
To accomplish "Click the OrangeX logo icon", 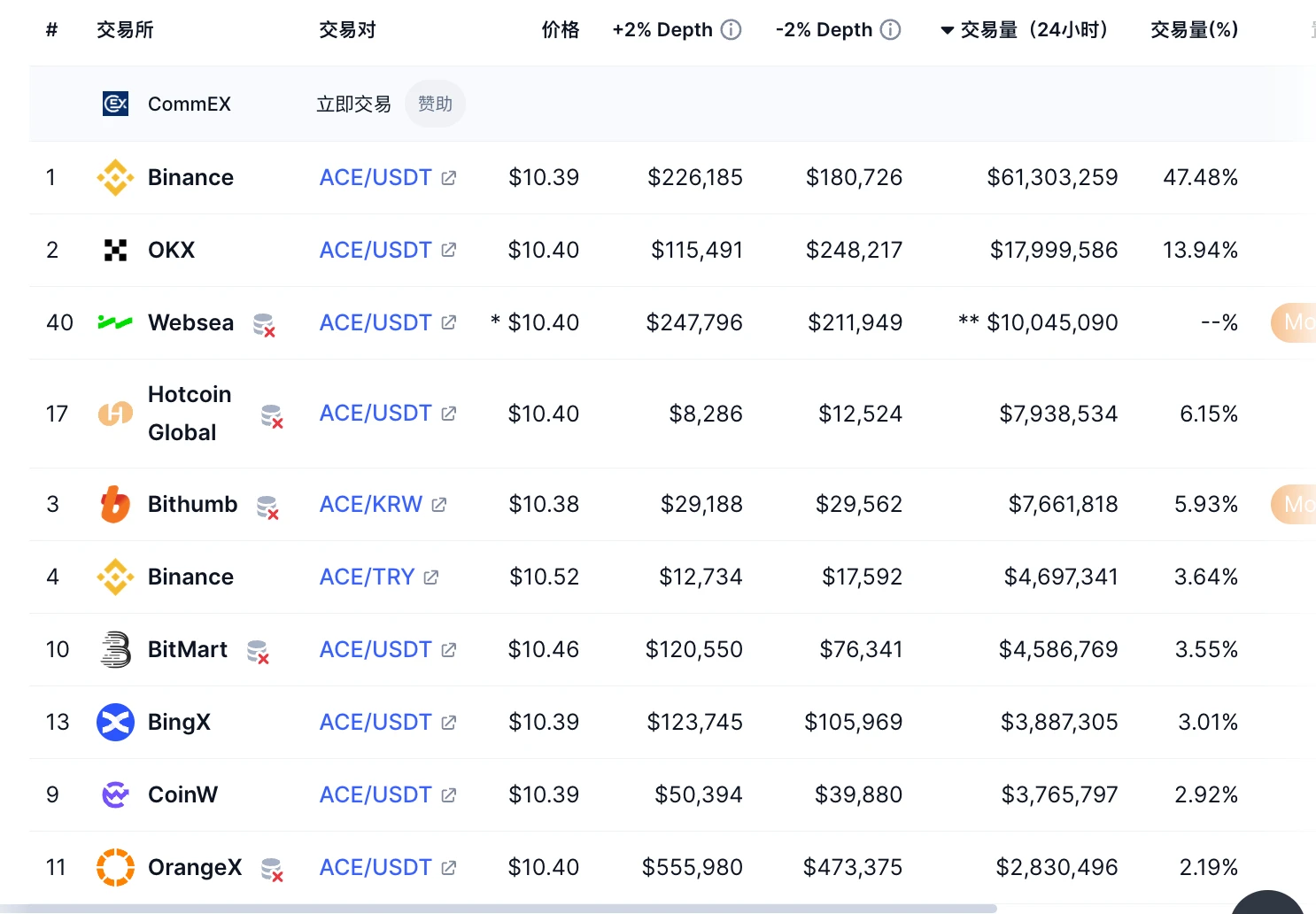I will tap(114, 867).
